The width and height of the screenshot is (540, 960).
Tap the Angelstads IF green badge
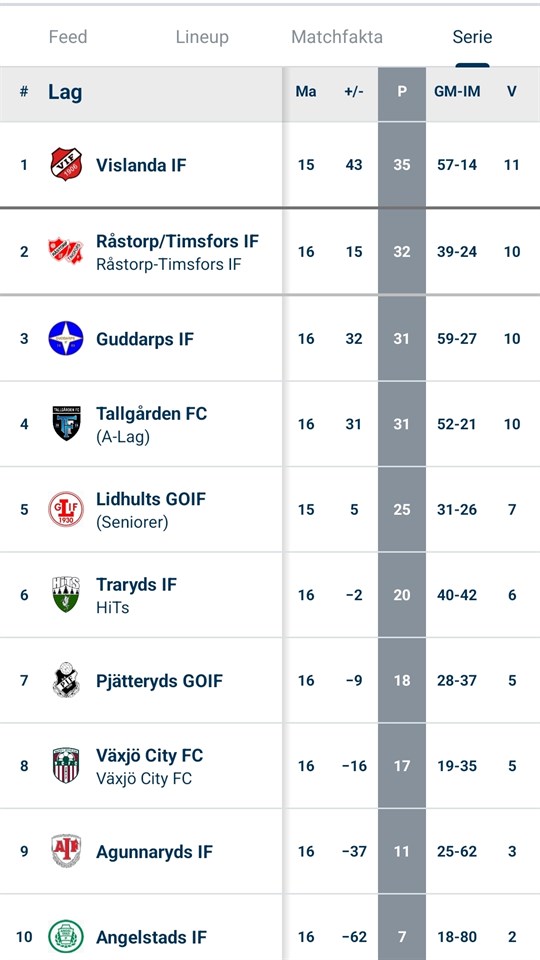tap(66, 936)
